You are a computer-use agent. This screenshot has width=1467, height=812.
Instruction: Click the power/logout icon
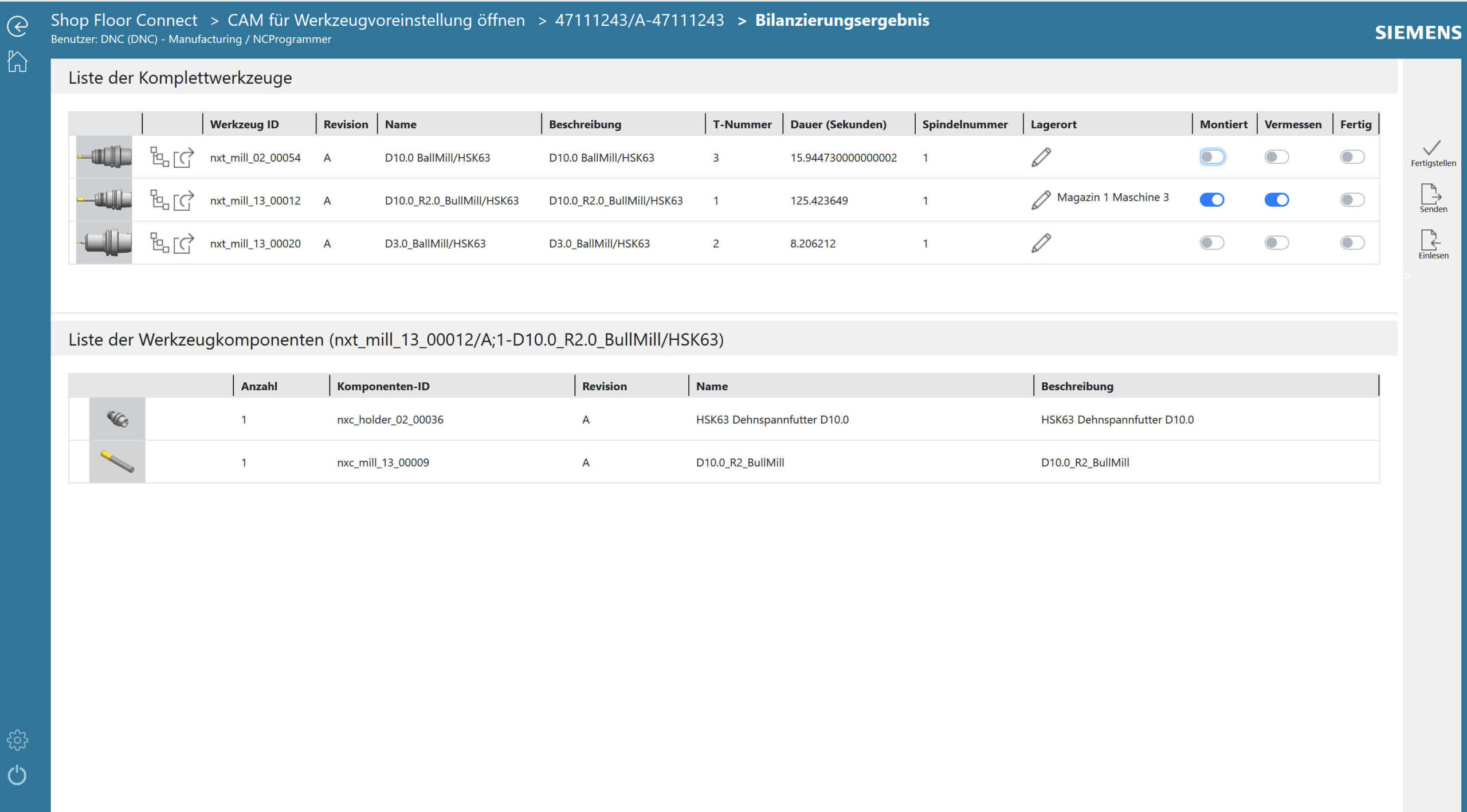[17, 775]
